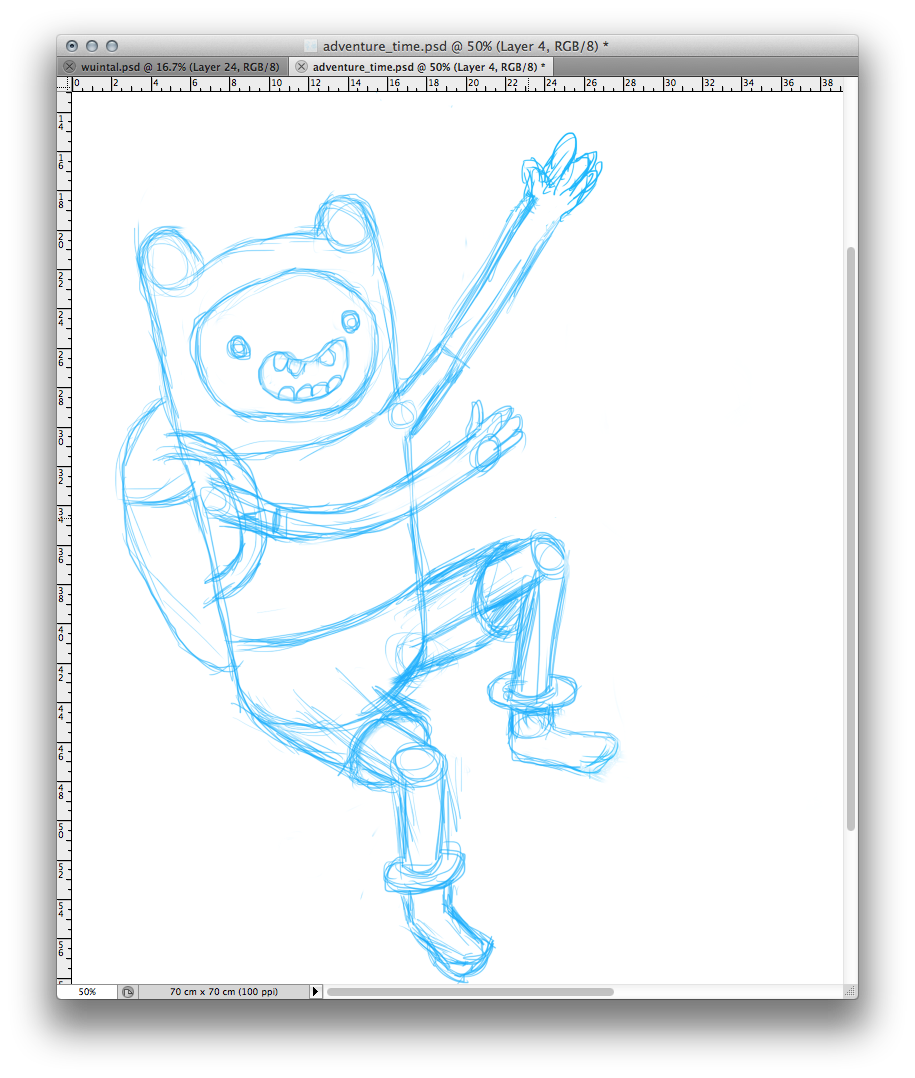Open the status bar info arrow menu
The width and height of the screenshot is (915, 1078).
tap(315, 991)
